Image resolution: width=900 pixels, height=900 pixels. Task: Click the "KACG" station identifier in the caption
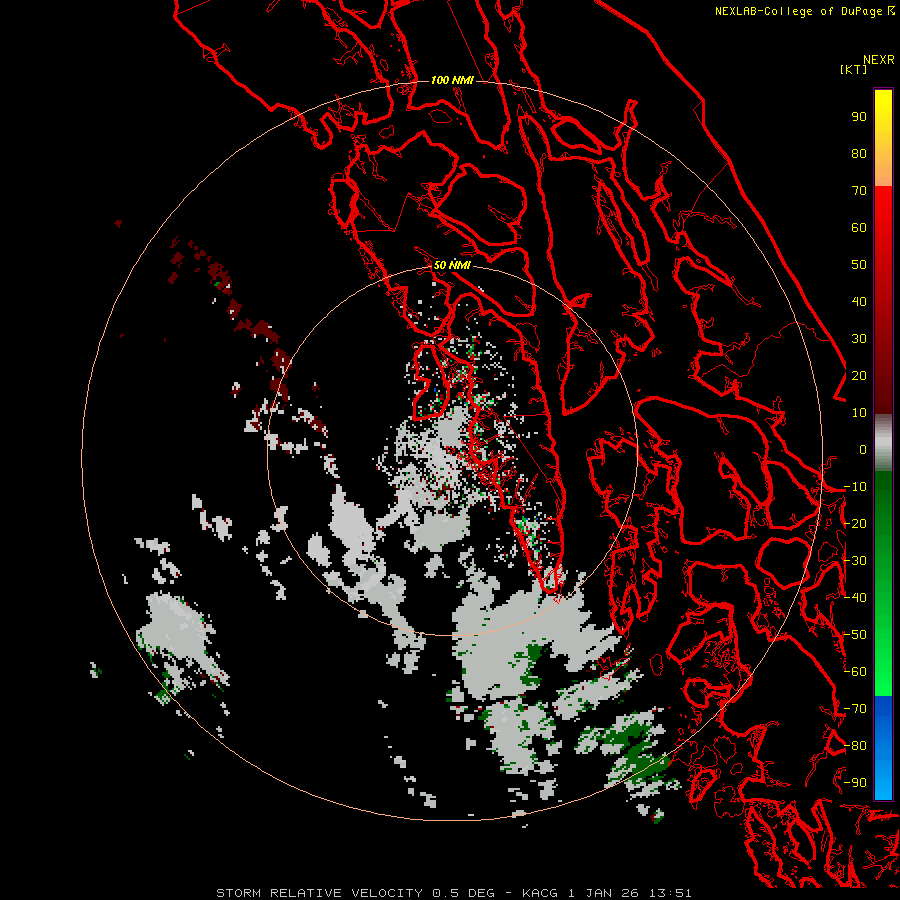coord(540,893)
